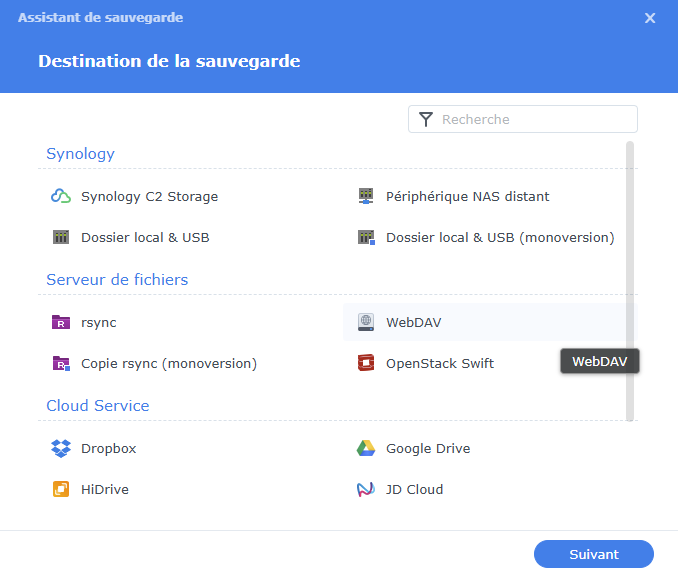This screenshot has height=576, width=678.
Task: Click the Dossier local & USB (monoversion) icon
Action: (x=366, y=237)
